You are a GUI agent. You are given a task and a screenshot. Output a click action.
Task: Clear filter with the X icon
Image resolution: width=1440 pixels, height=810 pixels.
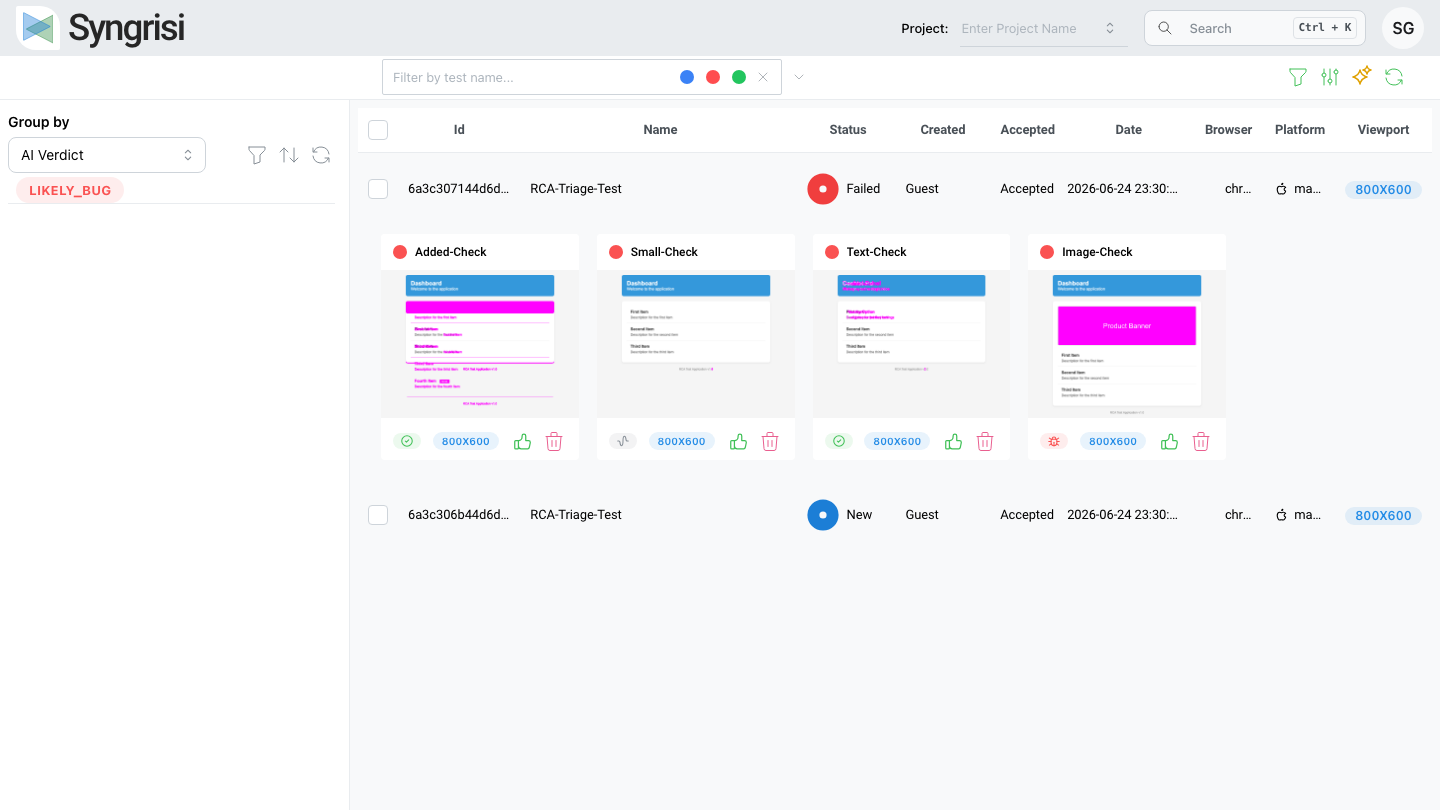[x=763, y=77]
